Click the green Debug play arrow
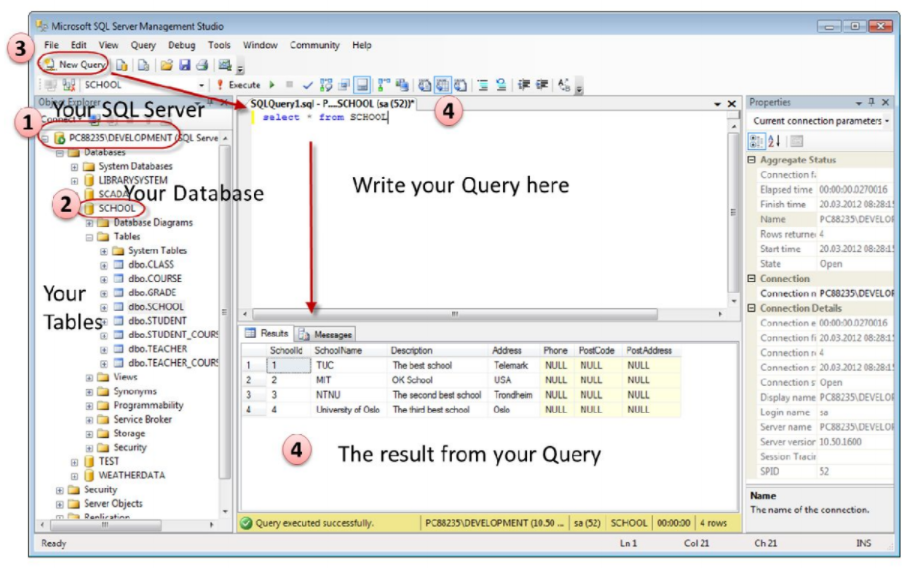918x568 pixels. point(272,85)
